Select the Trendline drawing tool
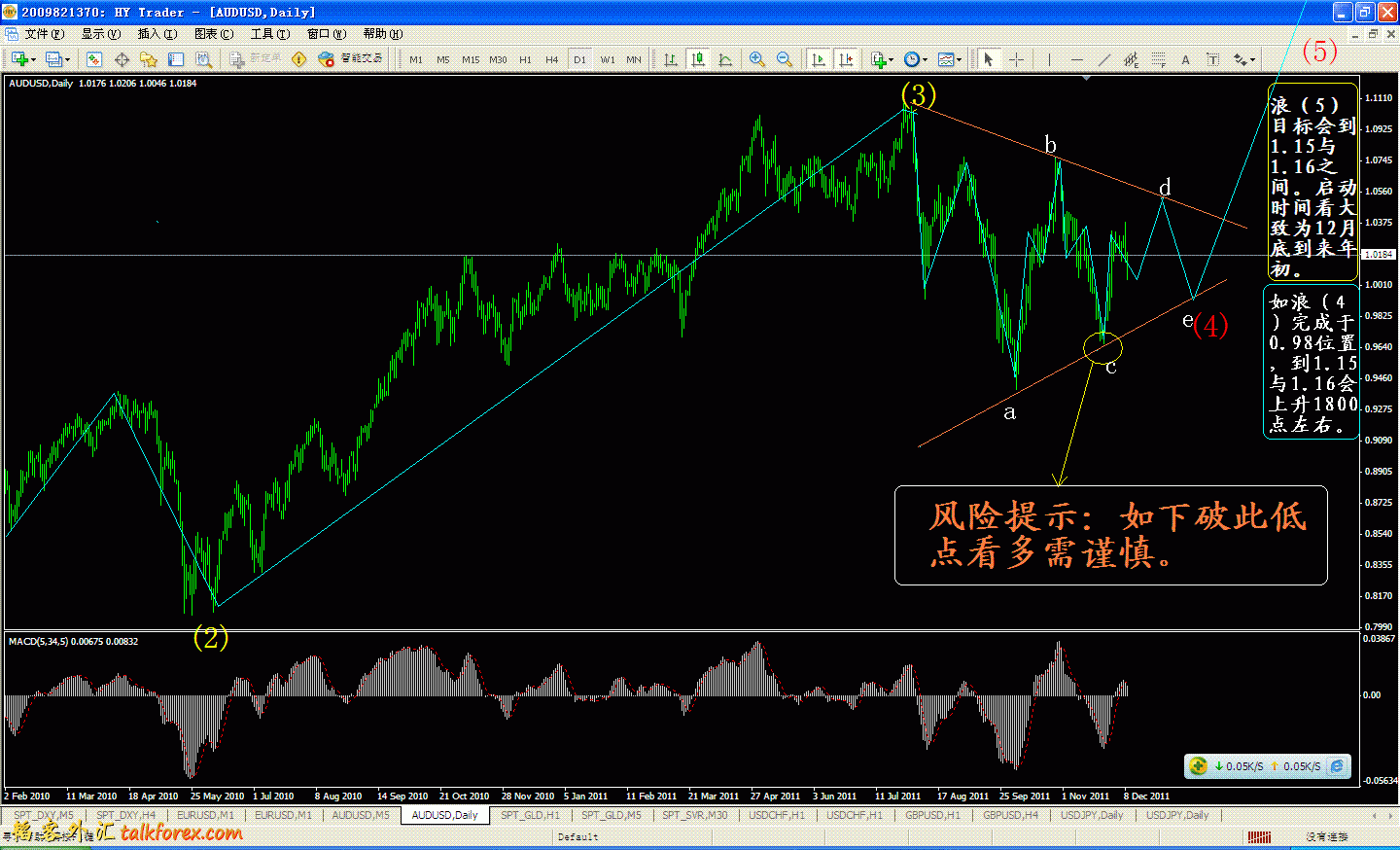Image resolution: width=1400 pixels, height=850 pixels. click(1103, 59)
